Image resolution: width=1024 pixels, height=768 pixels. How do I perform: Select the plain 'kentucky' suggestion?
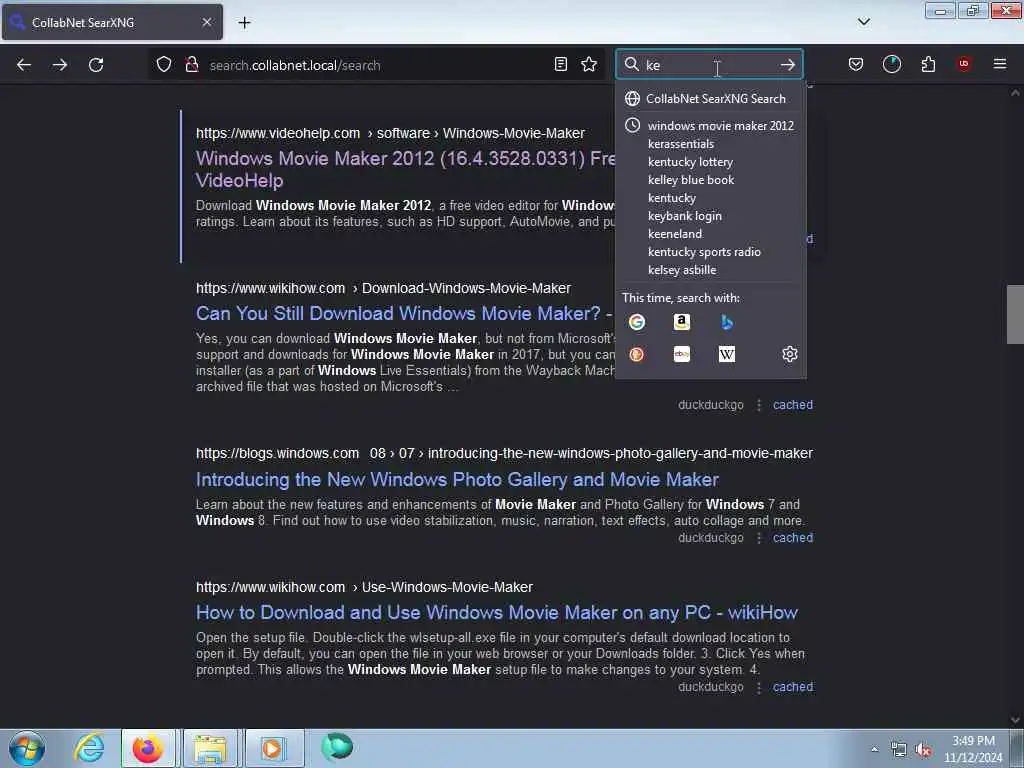point(711,198)
